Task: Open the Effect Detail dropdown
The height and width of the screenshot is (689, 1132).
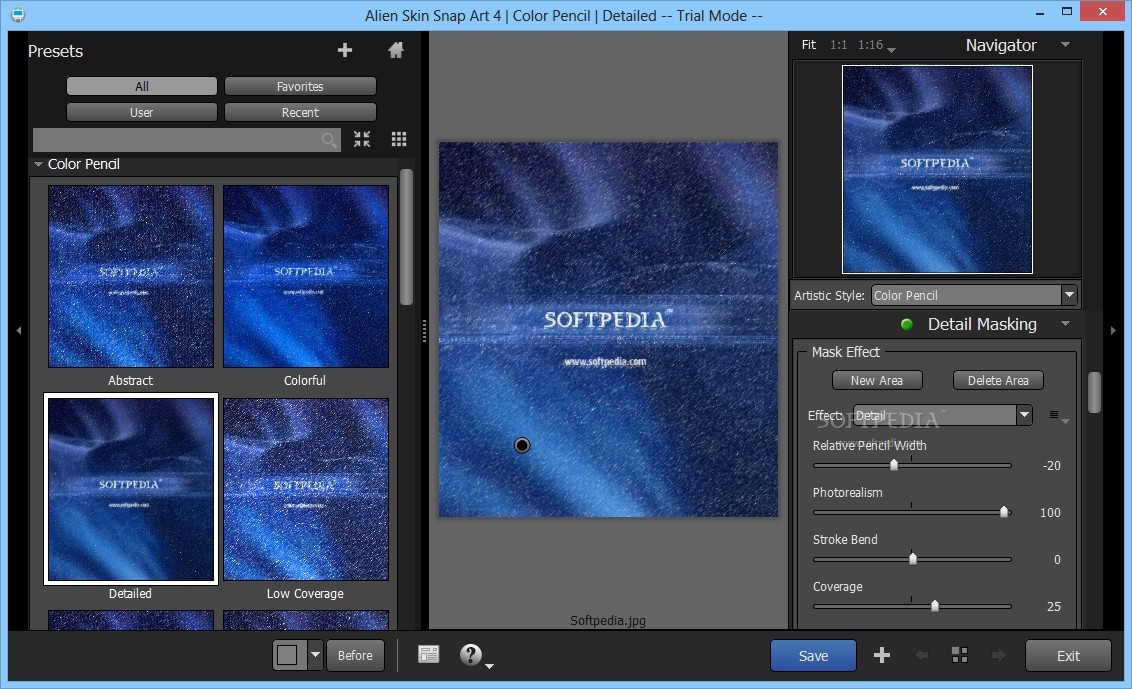Action: (942, 415)
